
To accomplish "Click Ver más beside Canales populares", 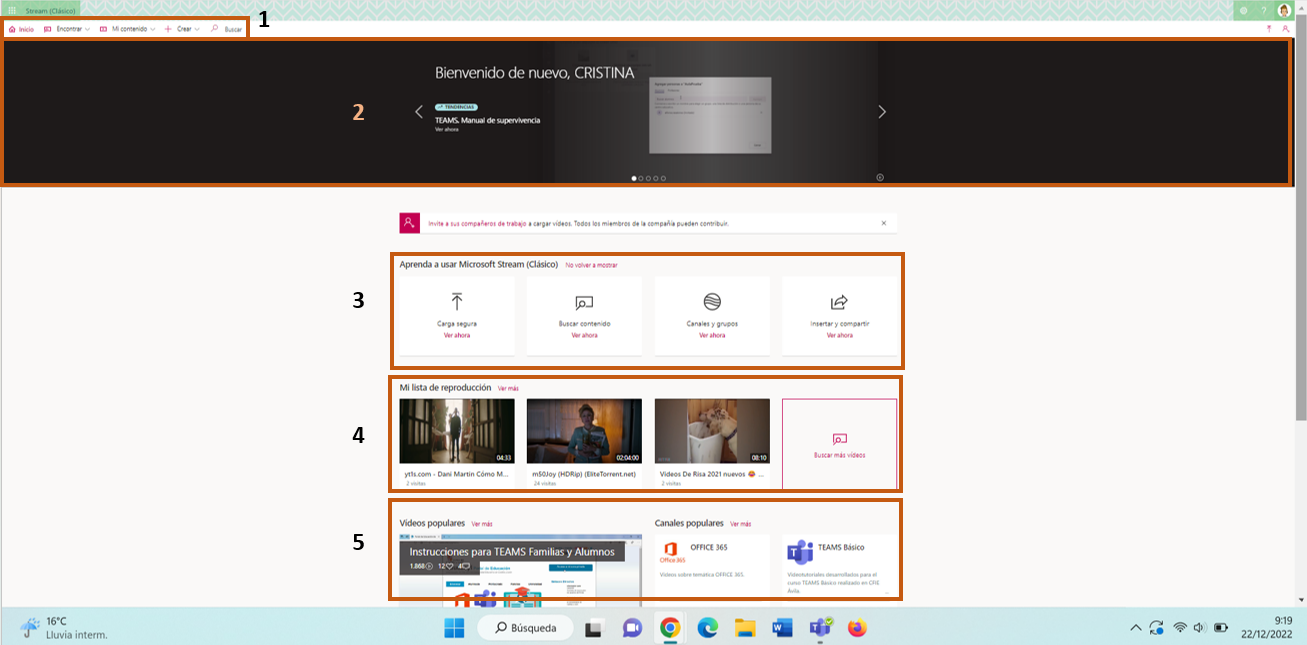I will pos(740,524).
